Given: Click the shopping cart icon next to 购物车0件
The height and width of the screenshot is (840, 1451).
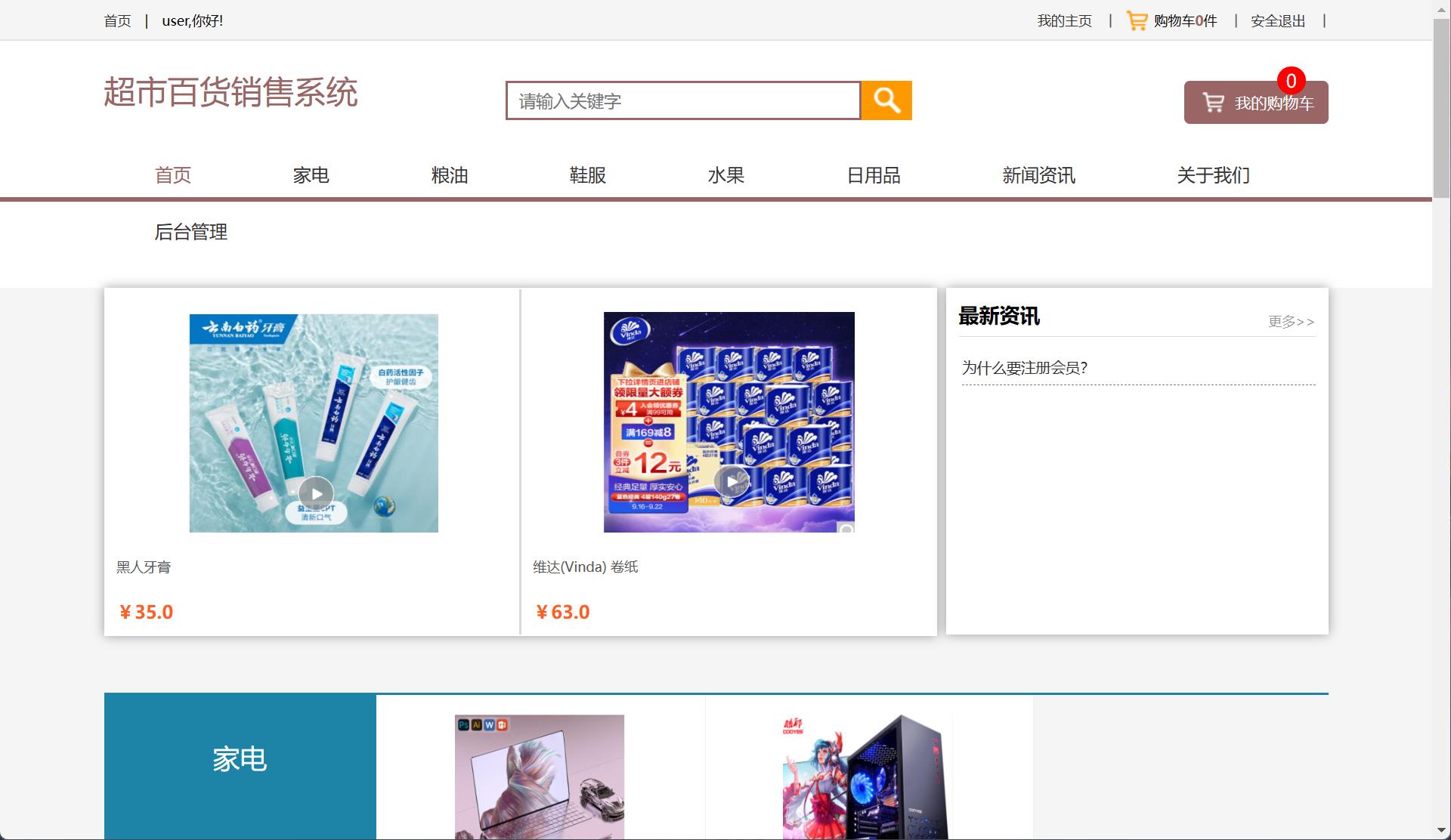Looking at the screenshot, I should click(x=1137, y=20).
